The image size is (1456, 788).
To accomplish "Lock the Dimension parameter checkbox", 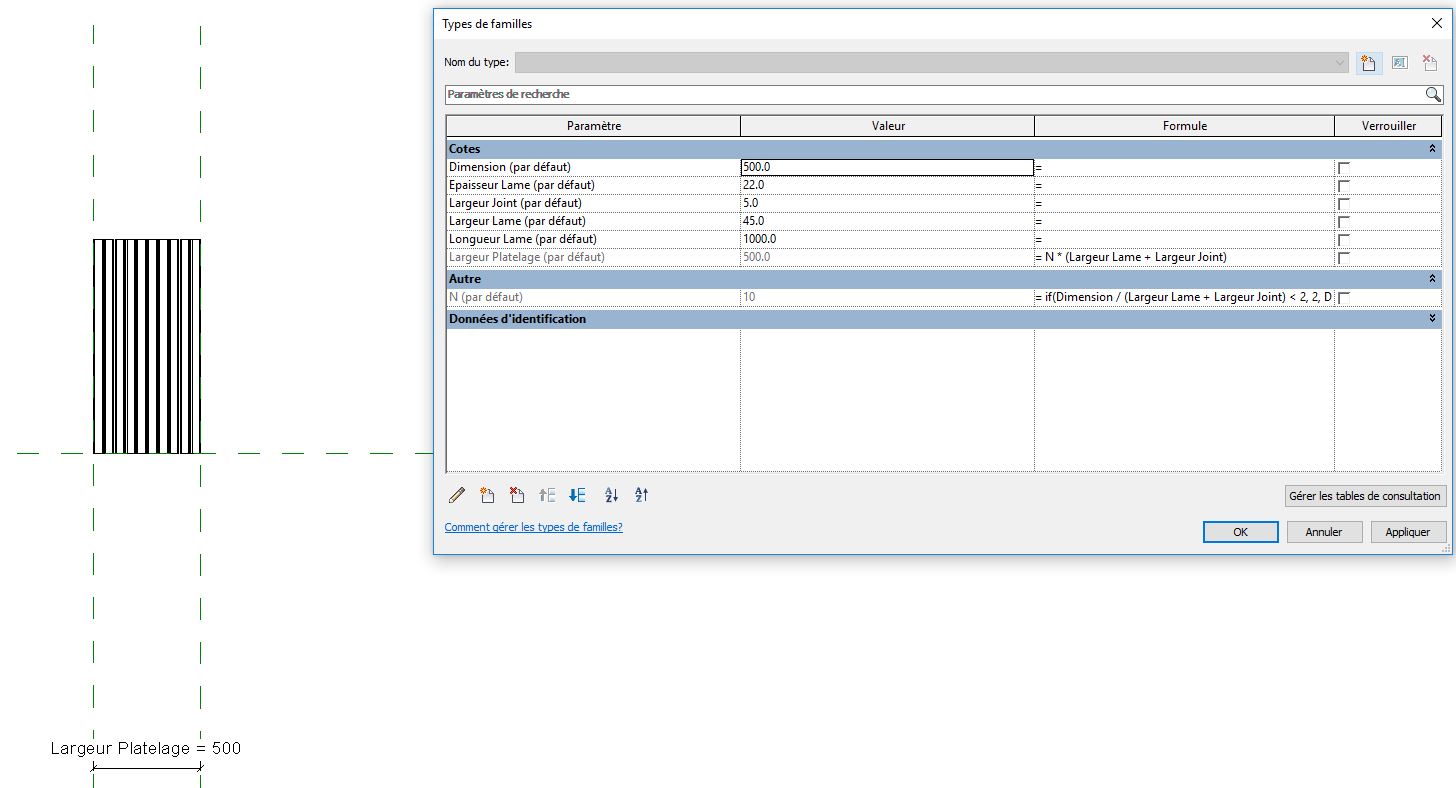I will point(1344,168).
